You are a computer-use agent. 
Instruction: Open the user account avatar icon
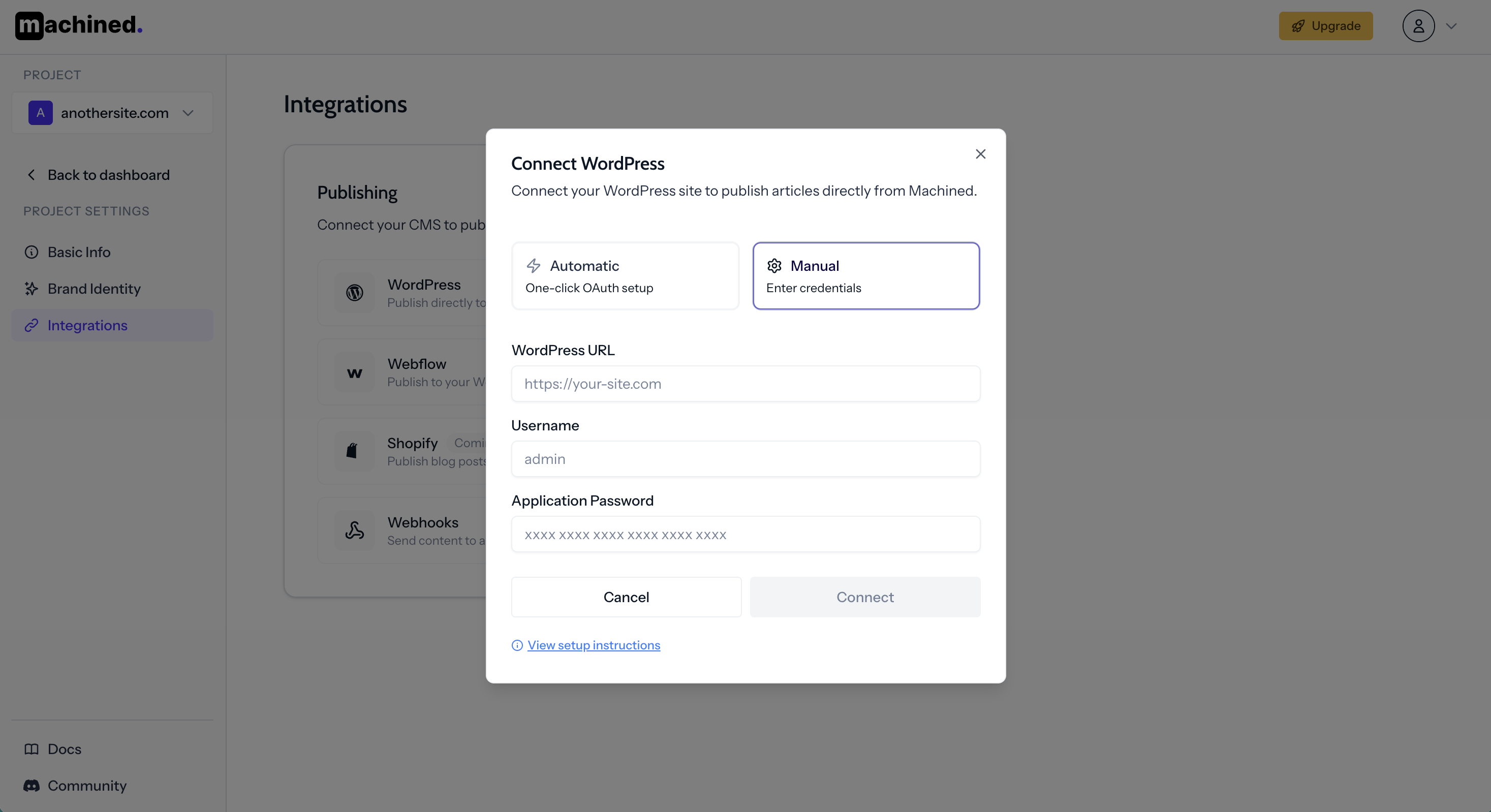click(x=1418, y=25)
